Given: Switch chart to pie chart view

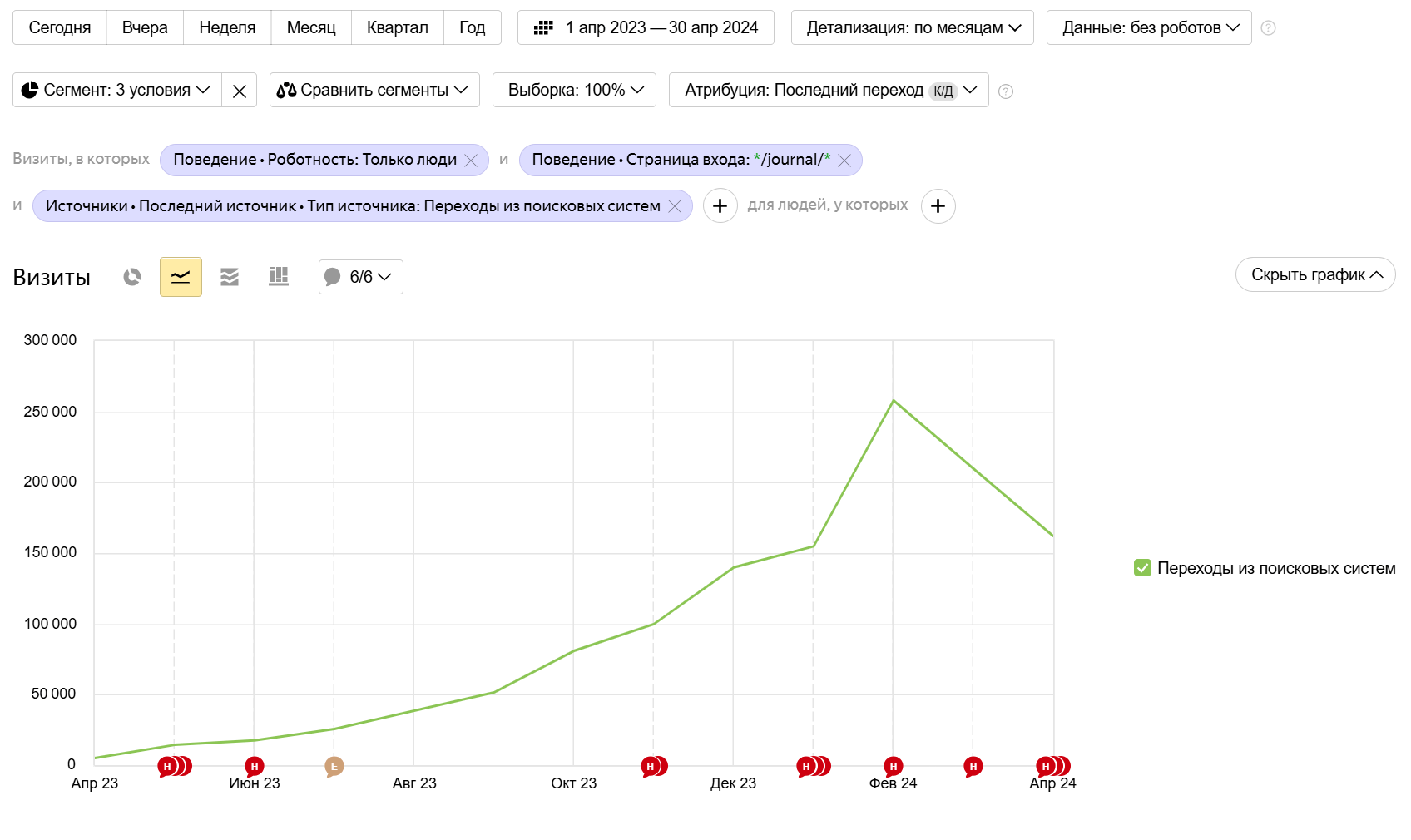Looking at the screenshot, I should [x=132, y=277].
